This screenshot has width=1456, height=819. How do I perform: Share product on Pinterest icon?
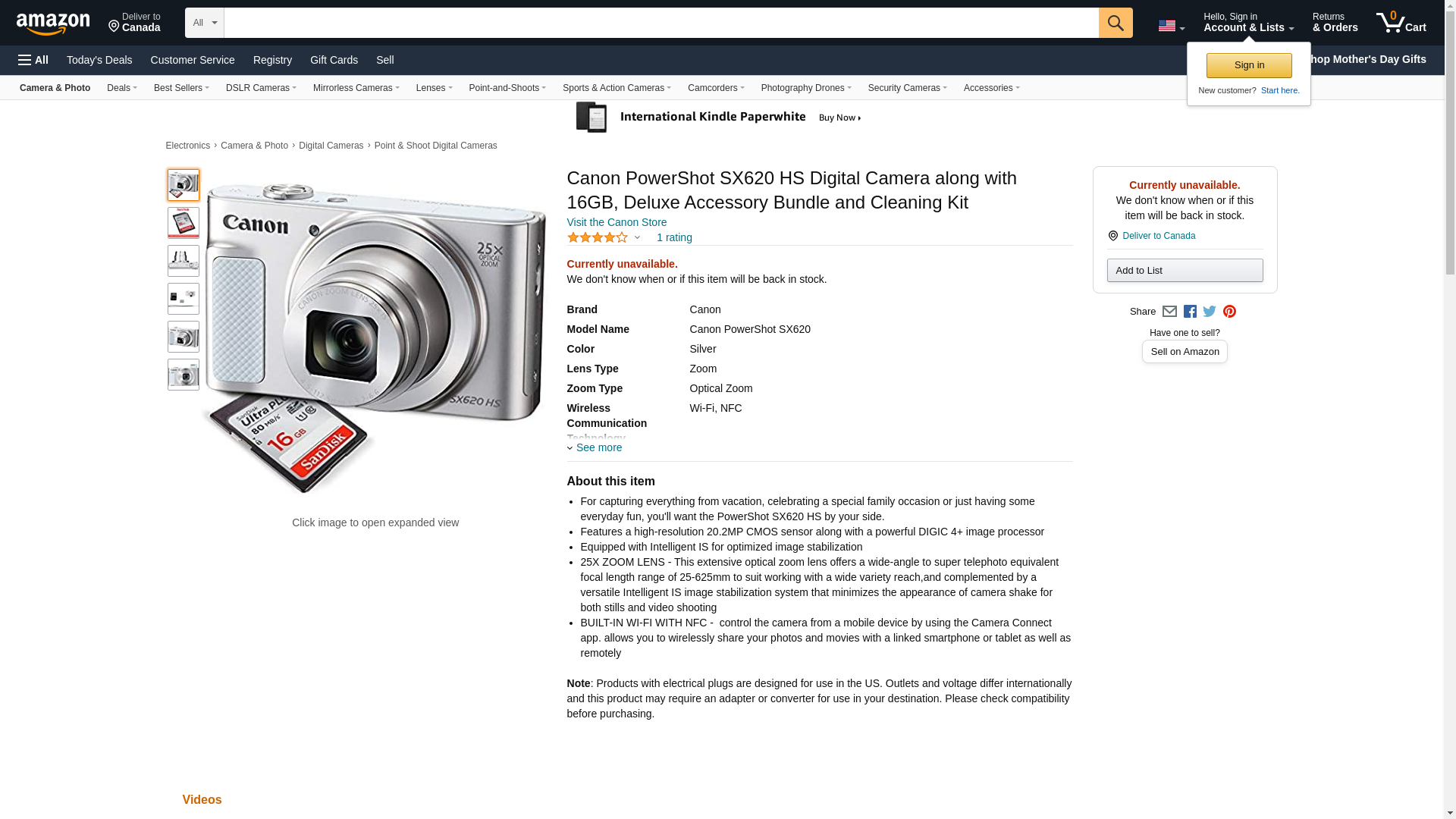click(x=1229, y=312)
